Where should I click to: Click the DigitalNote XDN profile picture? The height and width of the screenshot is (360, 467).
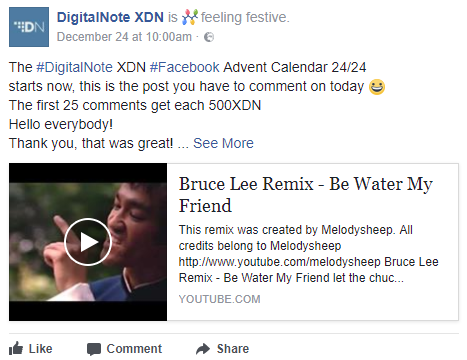[29, 27]
